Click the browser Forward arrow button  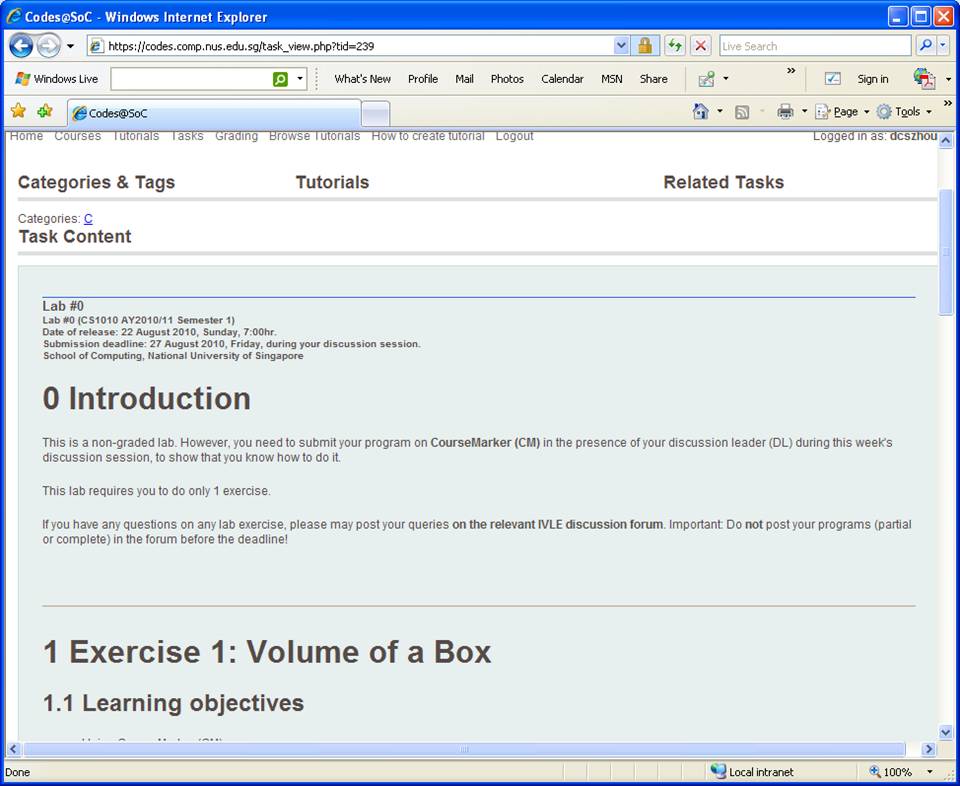pyautogui.click(x=49, y=46)
